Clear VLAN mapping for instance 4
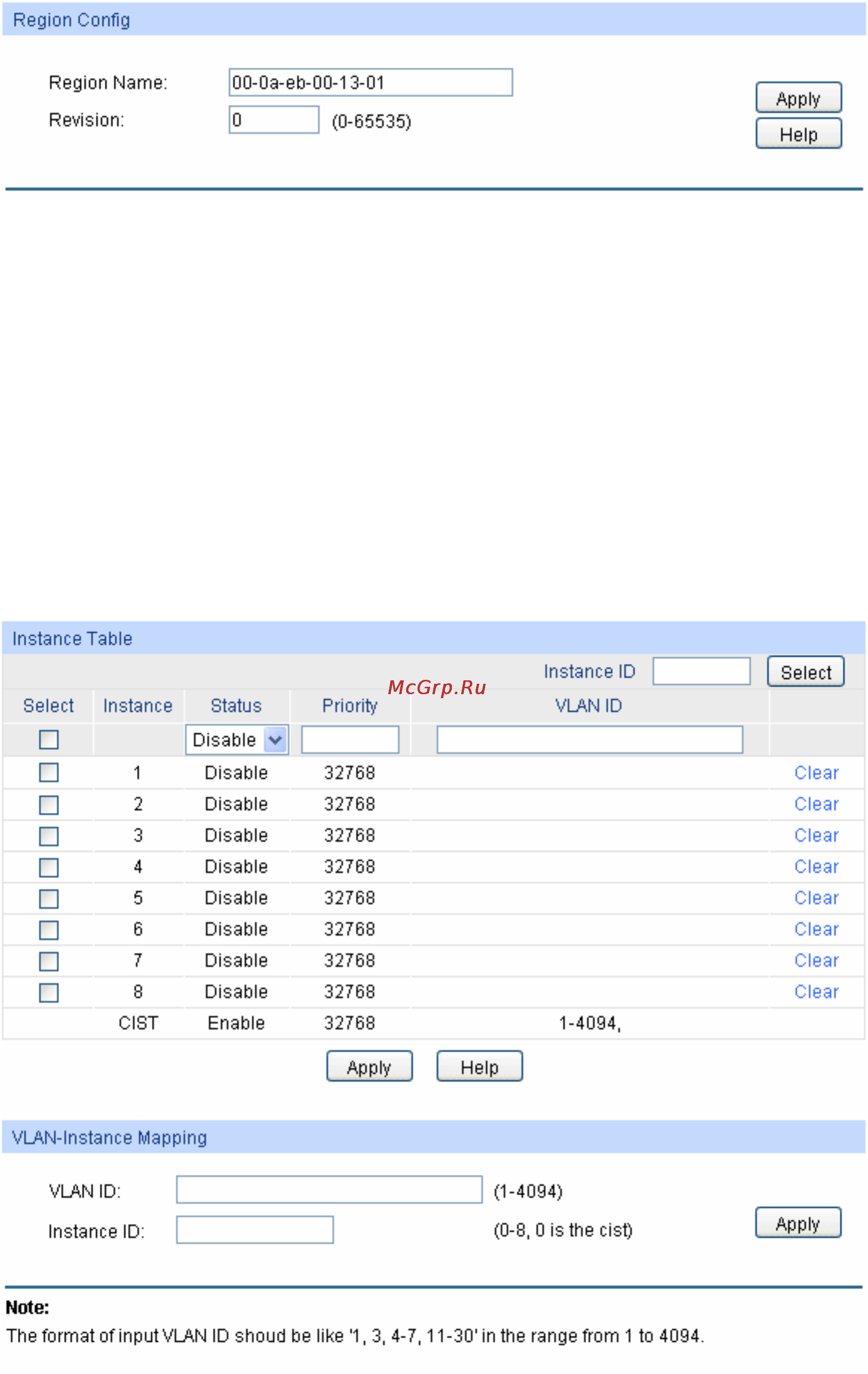The image size is (868, 1374). click(816, 867)
